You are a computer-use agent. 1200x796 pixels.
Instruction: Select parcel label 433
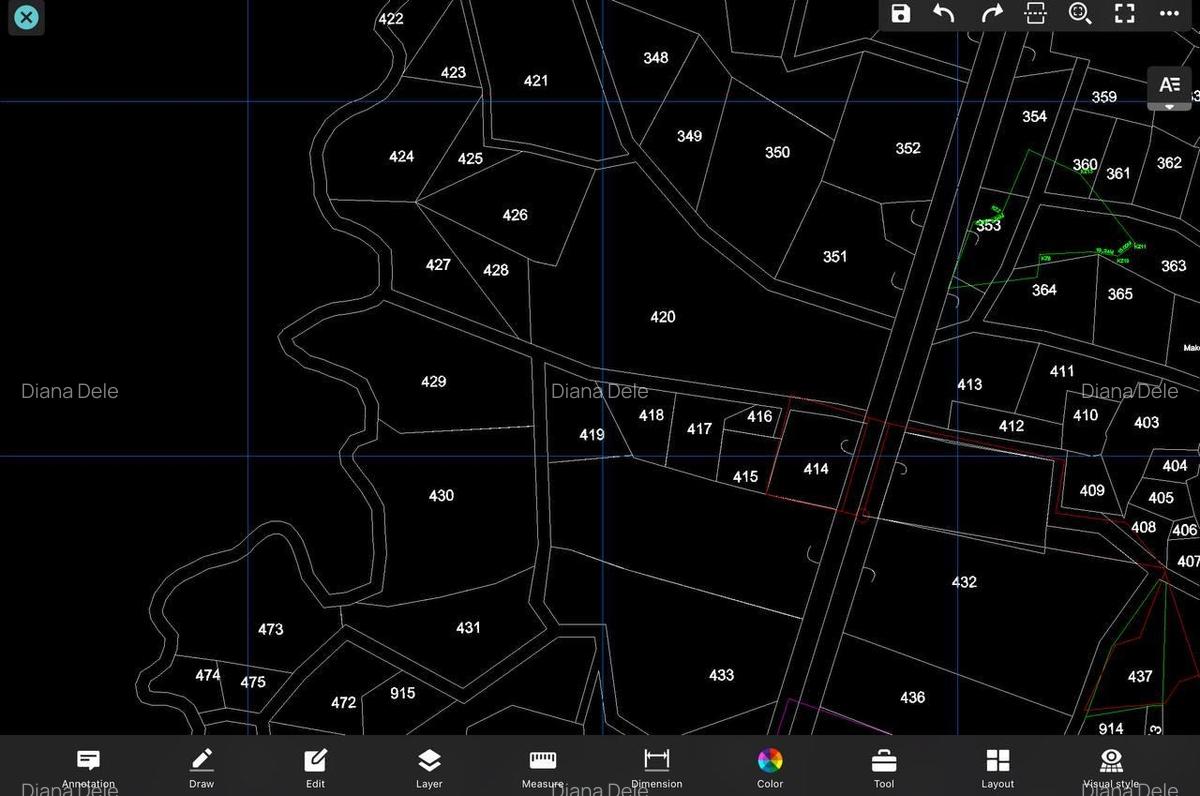[x=722, y=676]
